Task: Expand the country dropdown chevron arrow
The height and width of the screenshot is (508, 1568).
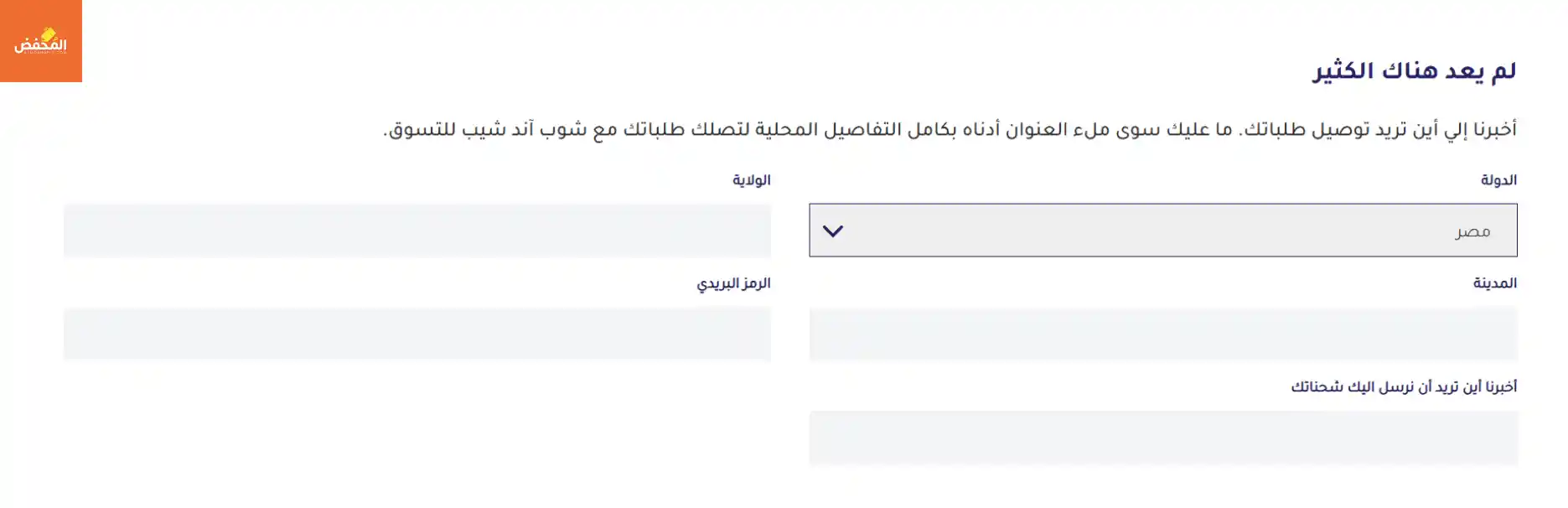Action: 832,231
